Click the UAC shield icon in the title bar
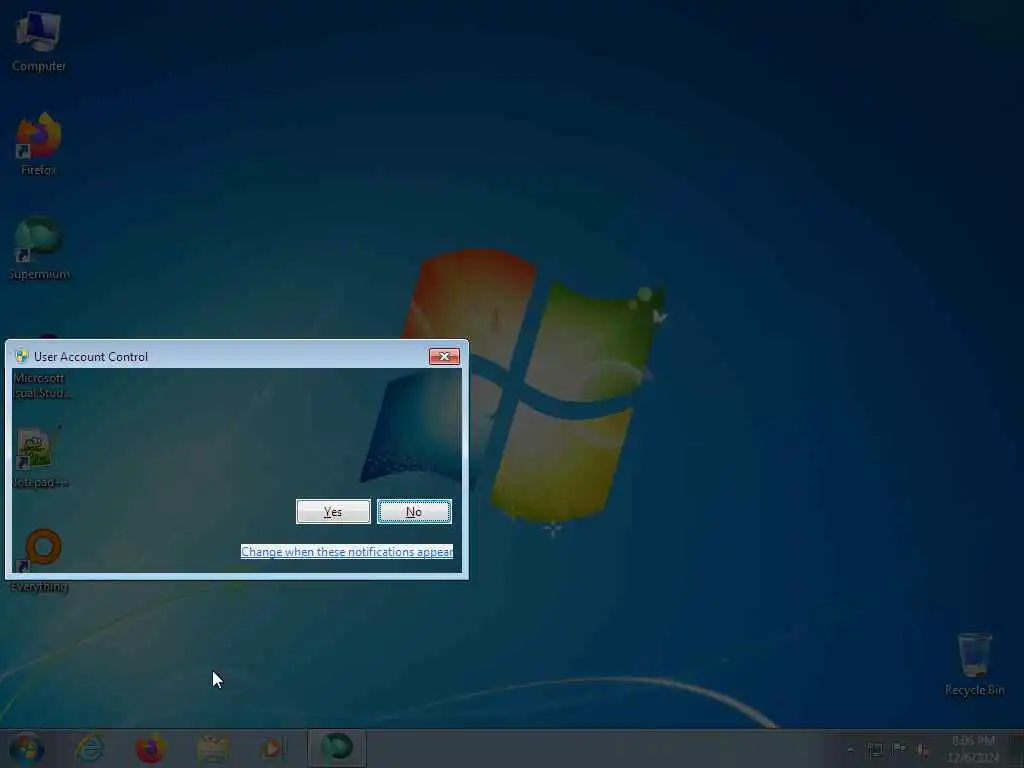Image resolution: width=1024 pixels, height=768 pixels. (x=22, y=357)
